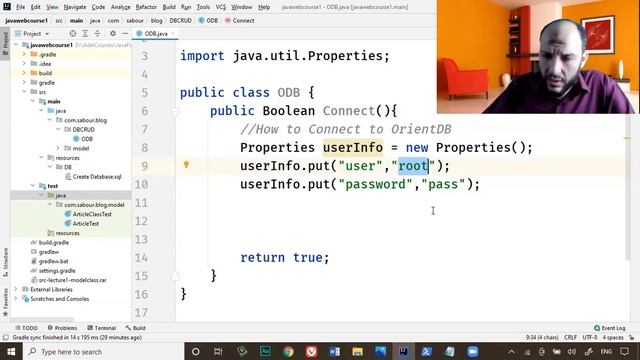This screenshot has width=640, height=360.
Task: Open Windows Task View
Action: 218,351
